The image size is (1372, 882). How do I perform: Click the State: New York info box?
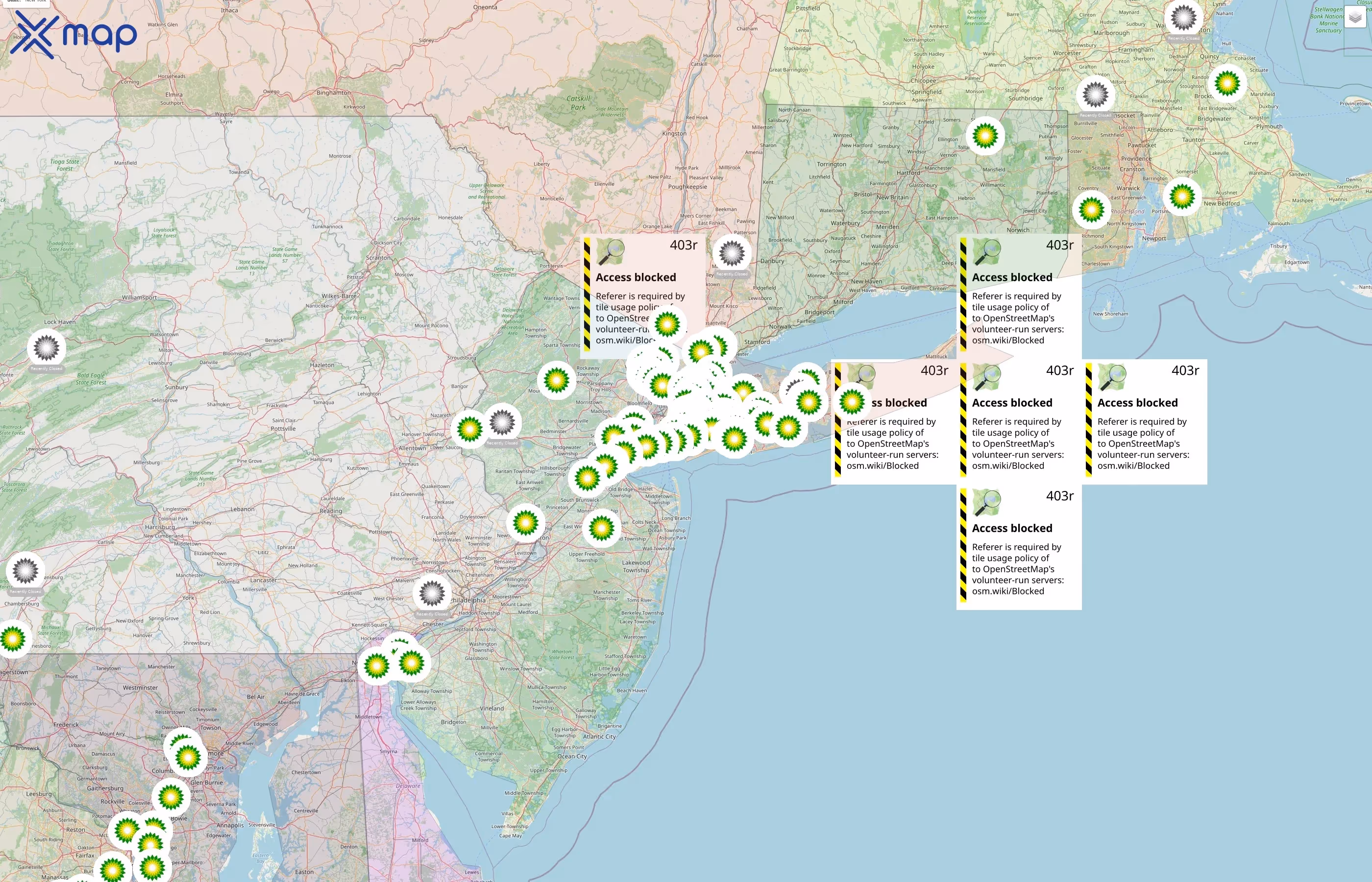[25, 2]
